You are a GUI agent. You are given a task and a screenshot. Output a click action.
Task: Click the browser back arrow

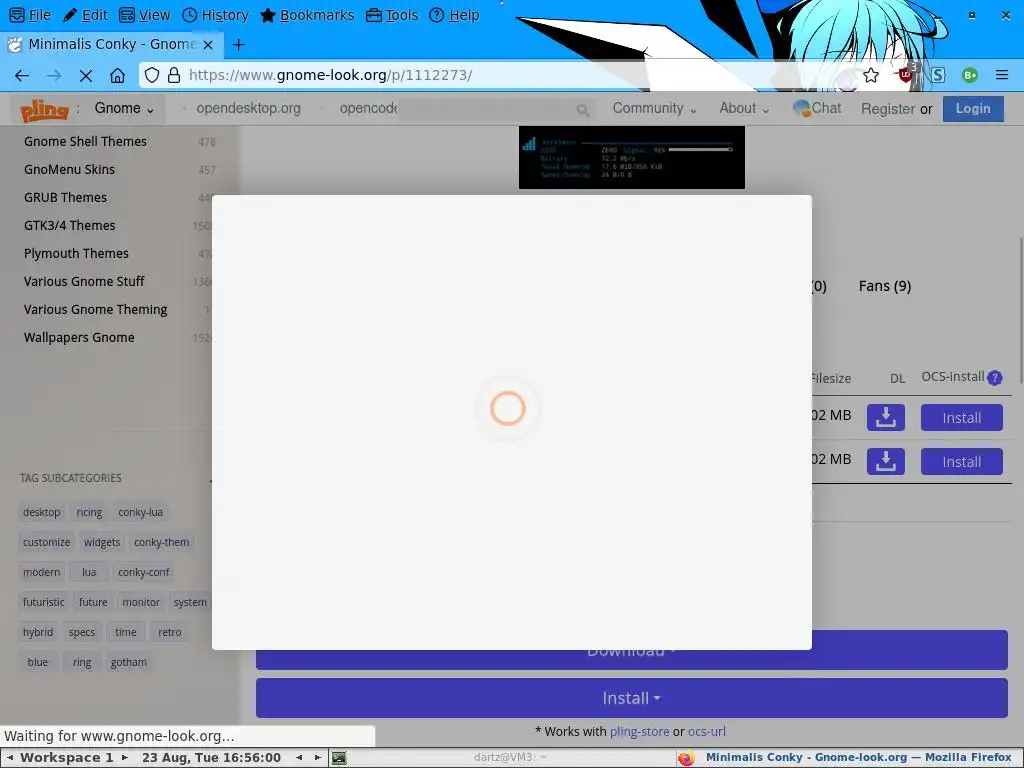[22, 76]
